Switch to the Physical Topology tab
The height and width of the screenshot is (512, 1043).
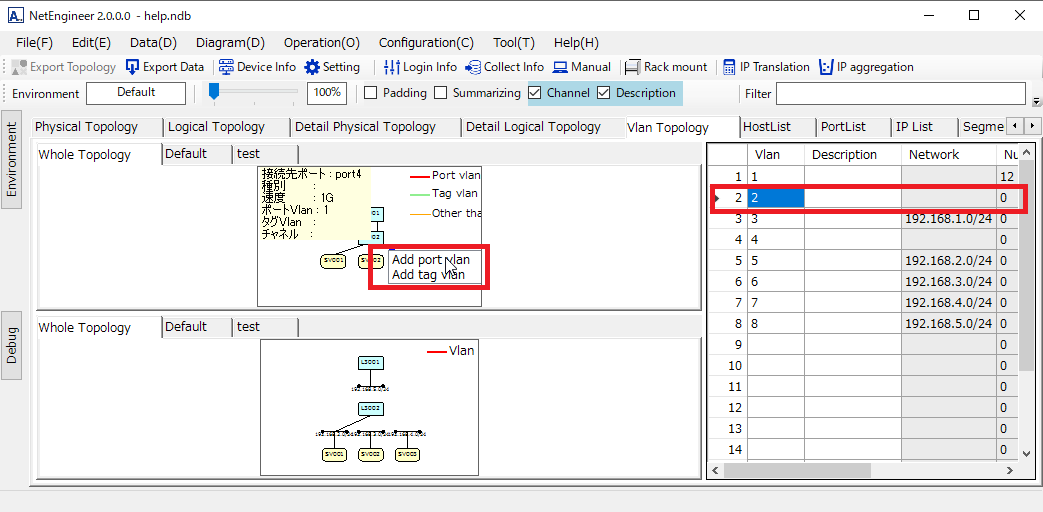[x=86, y=127]
